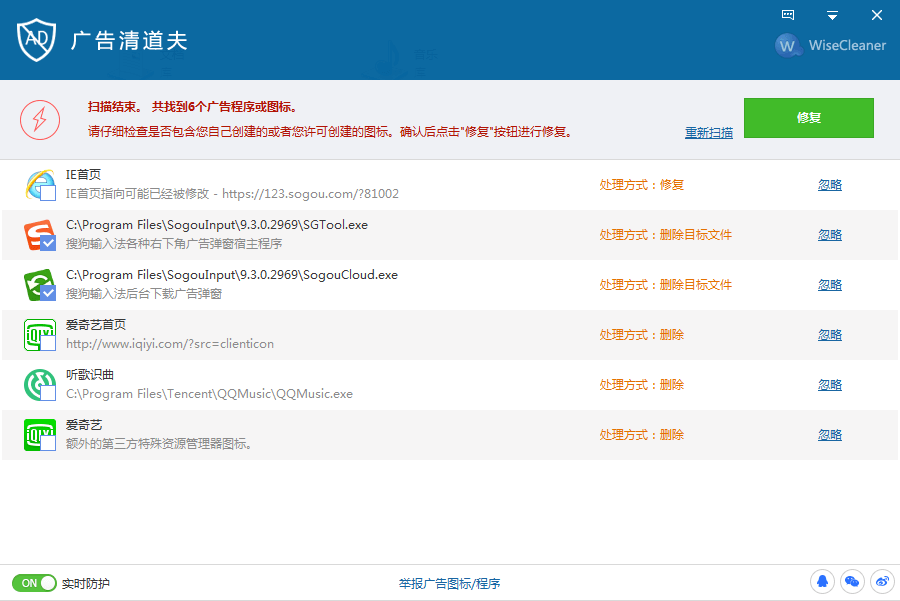The image size is (900, 601).
Task: Click the WiseCleaner logo
Action: [x=831, y=45]
